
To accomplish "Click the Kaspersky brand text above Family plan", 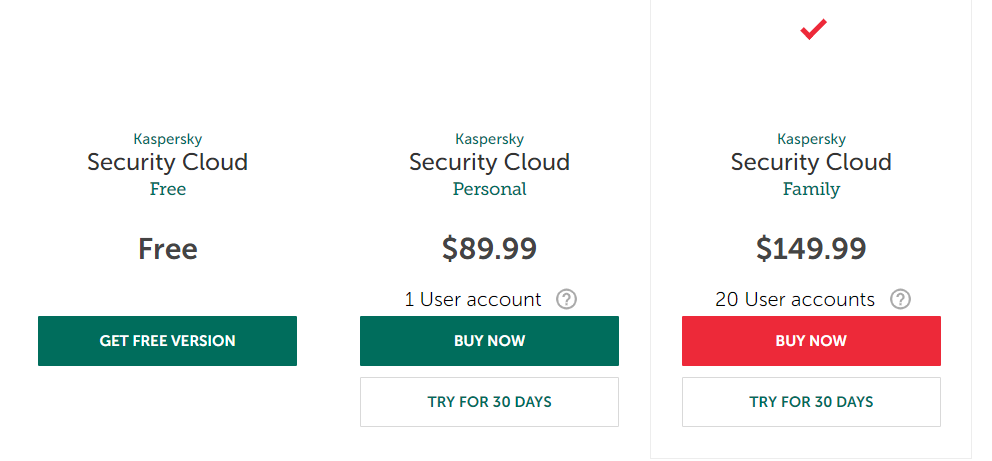I will 811,139.
